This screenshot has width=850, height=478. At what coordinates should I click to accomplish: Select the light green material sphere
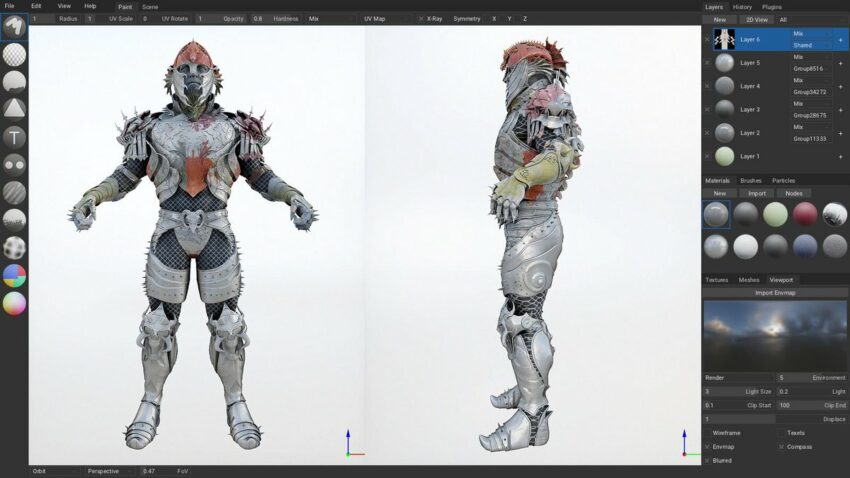coord(775,214)
